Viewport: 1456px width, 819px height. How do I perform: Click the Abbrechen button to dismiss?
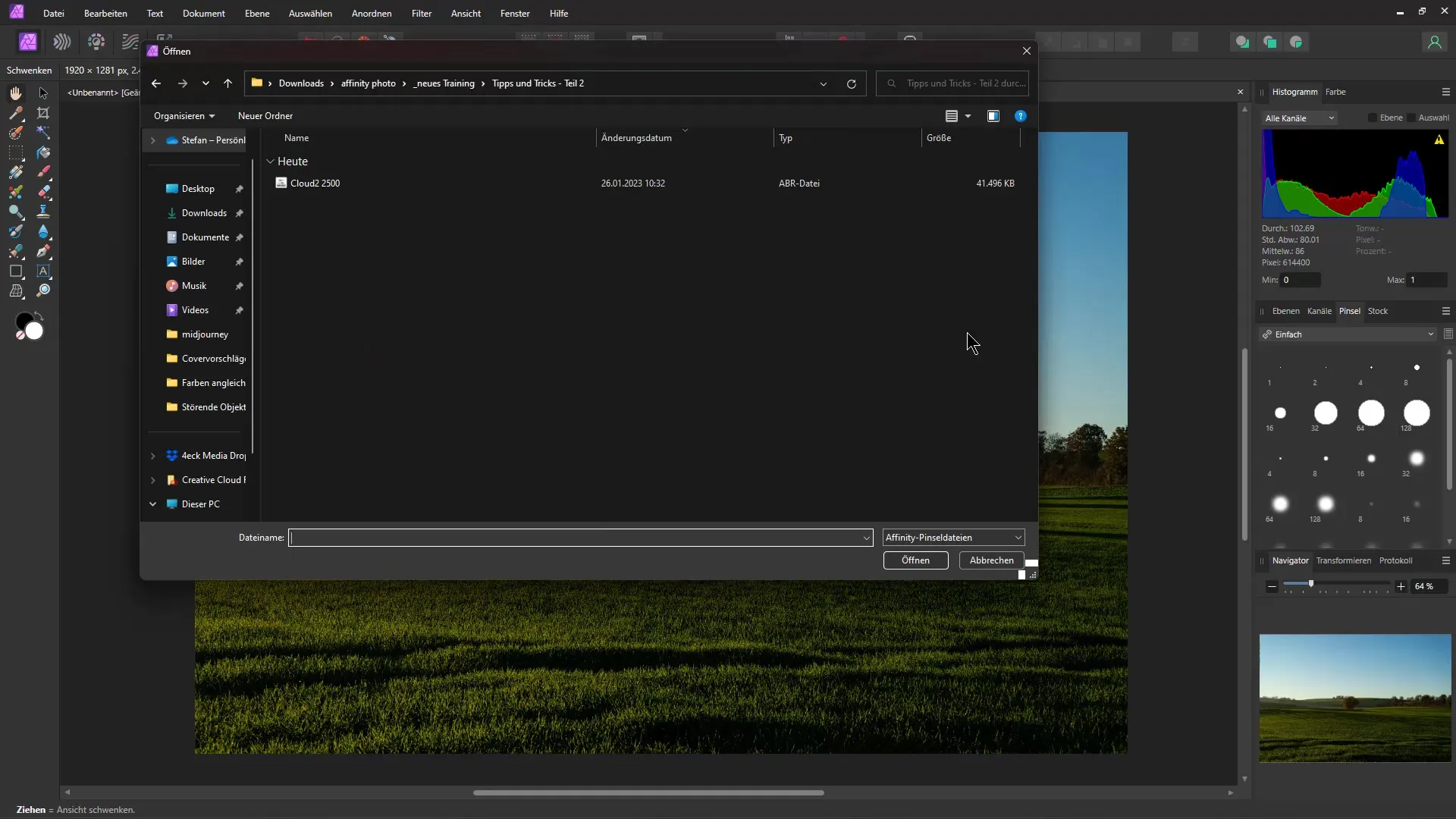click(991, 560)
